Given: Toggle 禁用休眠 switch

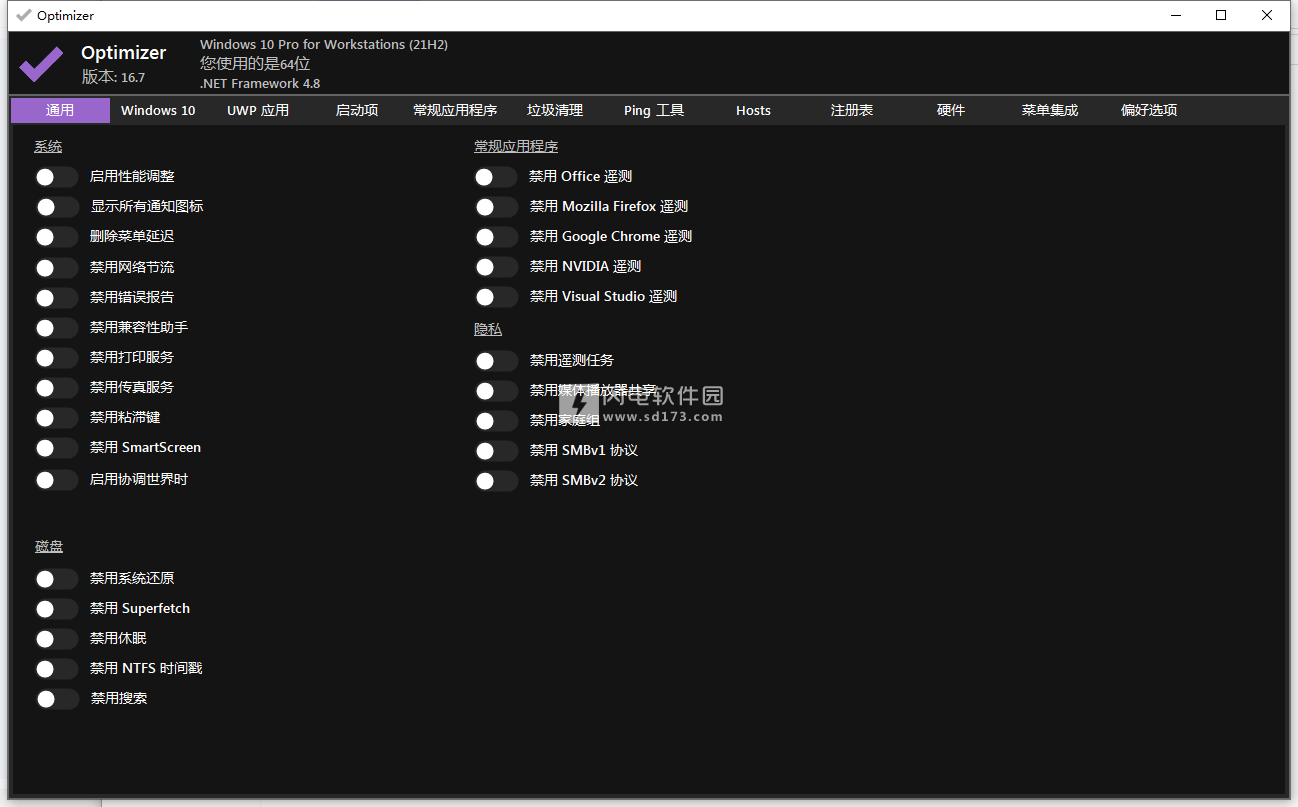Looking at the screenshot, I should point(56,639).
